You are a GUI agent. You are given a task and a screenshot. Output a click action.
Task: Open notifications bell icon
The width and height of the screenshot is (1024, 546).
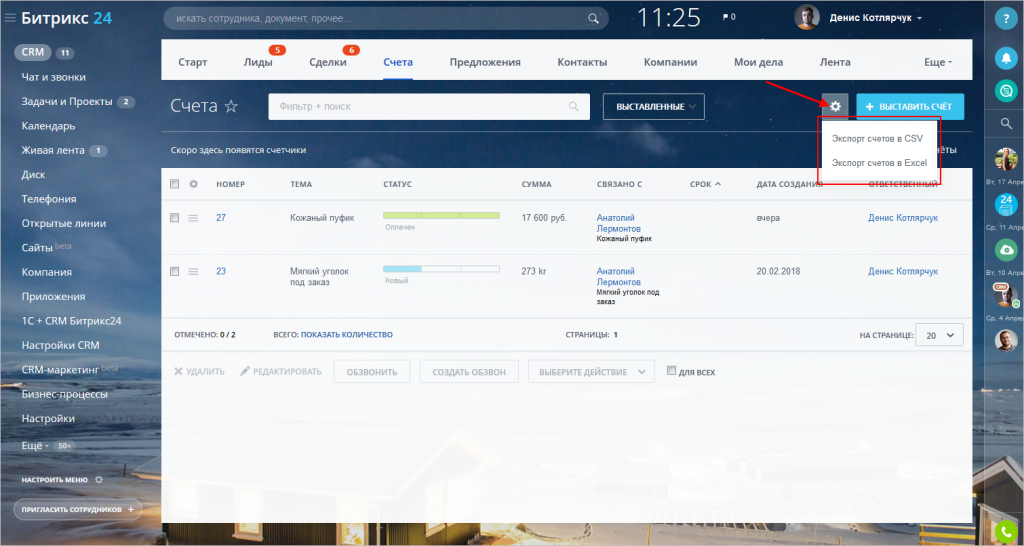[1006, 58]
